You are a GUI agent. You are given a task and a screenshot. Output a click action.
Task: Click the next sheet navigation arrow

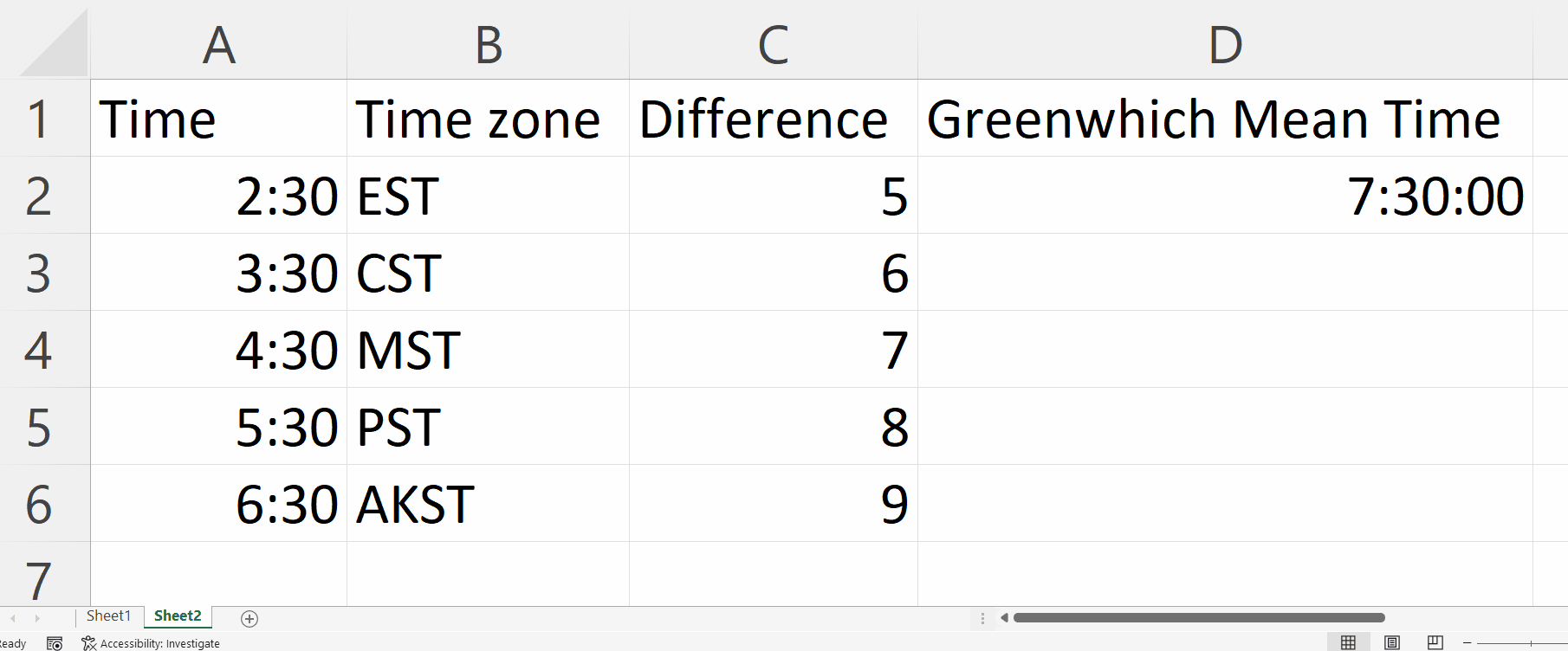pyautogui.click(x=38, y=616)
